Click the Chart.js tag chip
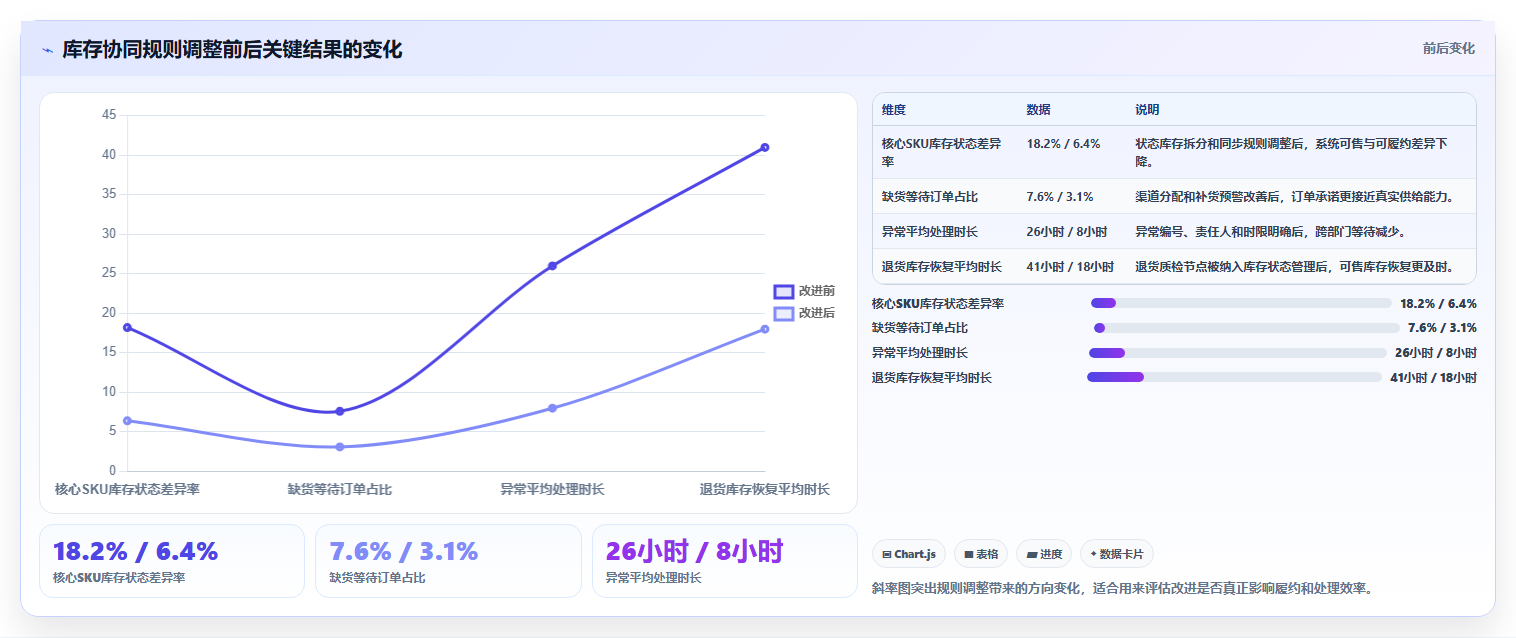The width and height of the screenshot is (1516, 638). click(909, 554)
